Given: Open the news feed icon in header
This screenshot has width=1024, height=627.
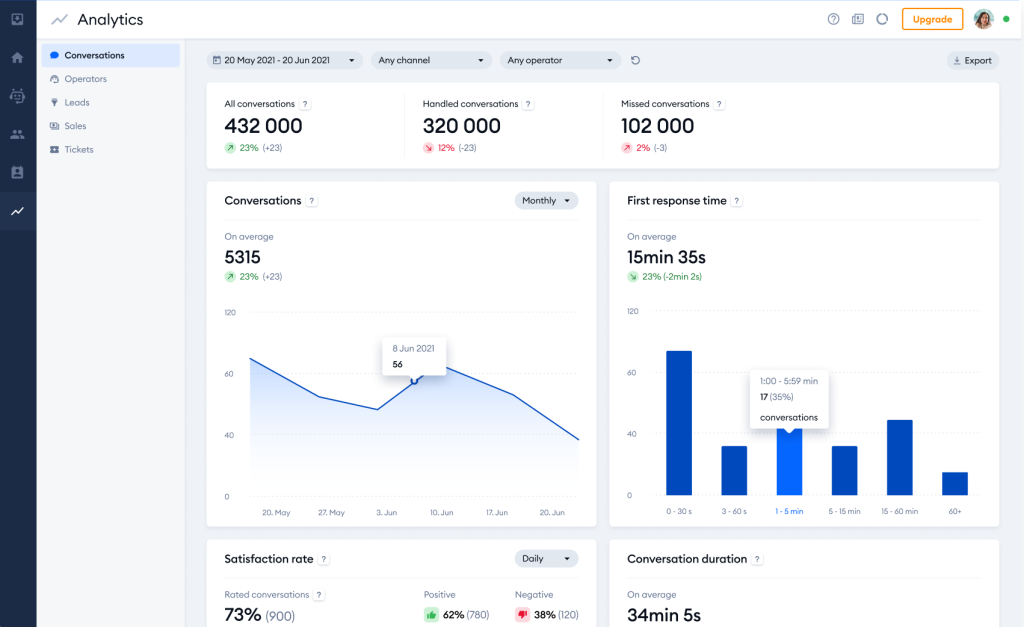Looking at the screenshot, I should (857, 19).
